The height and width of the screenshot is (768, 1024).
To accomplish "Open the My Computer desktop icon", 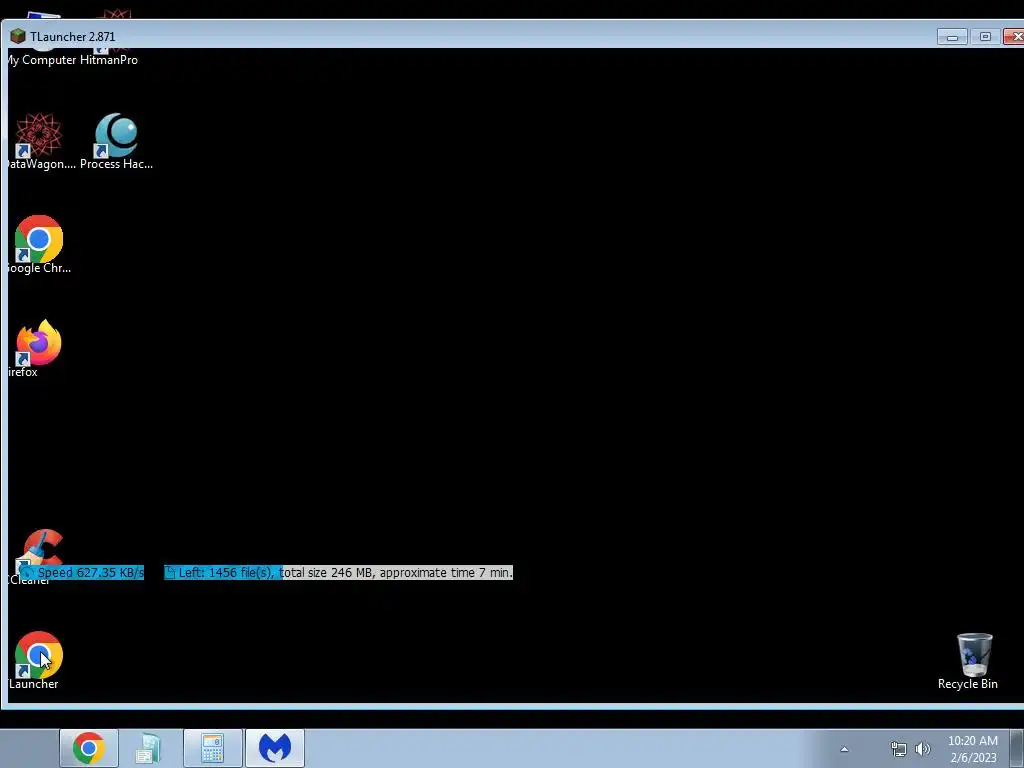I will pos(42,57).
